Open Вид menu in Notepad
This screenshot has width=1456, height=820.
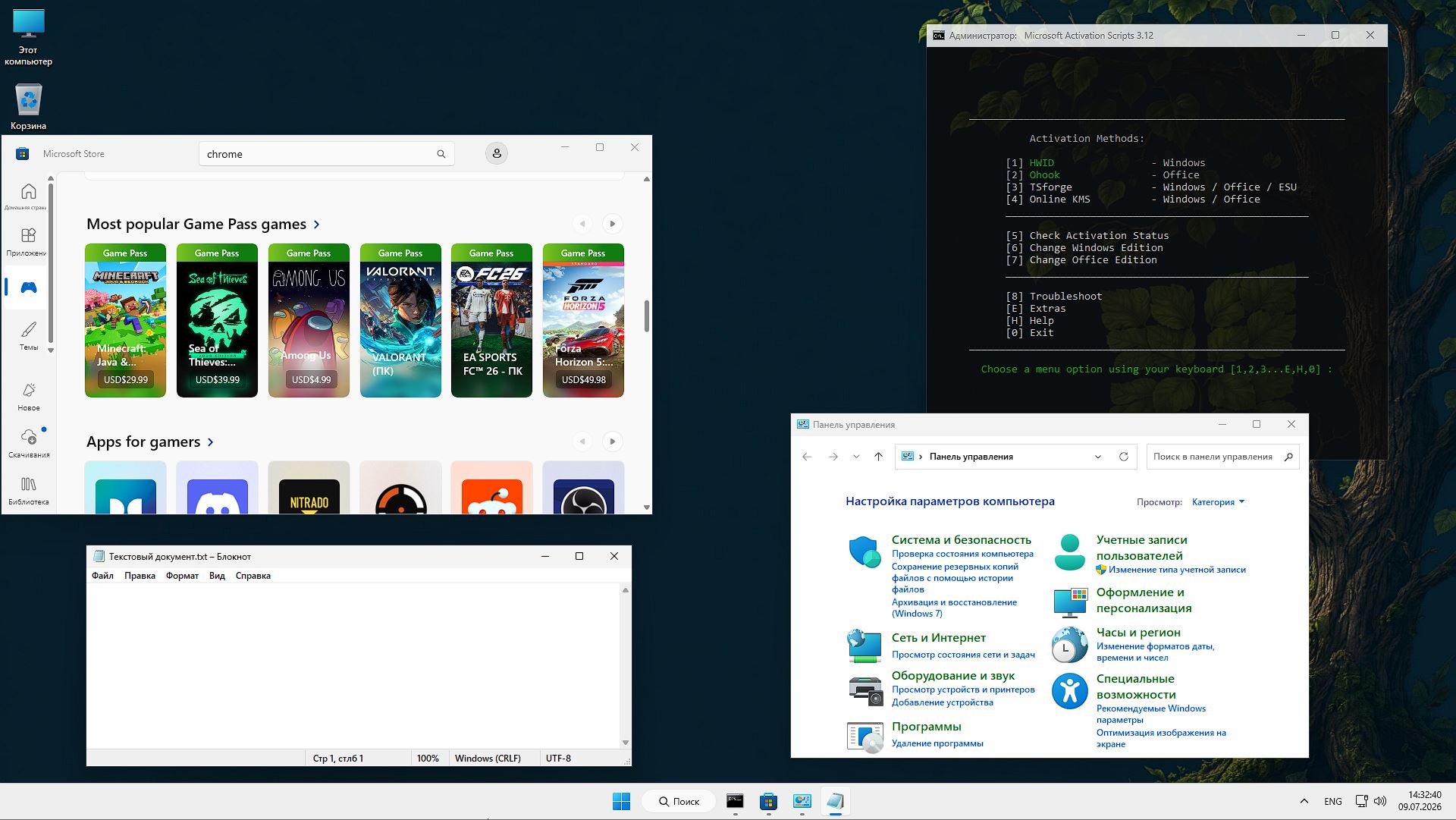click(217, 576)
